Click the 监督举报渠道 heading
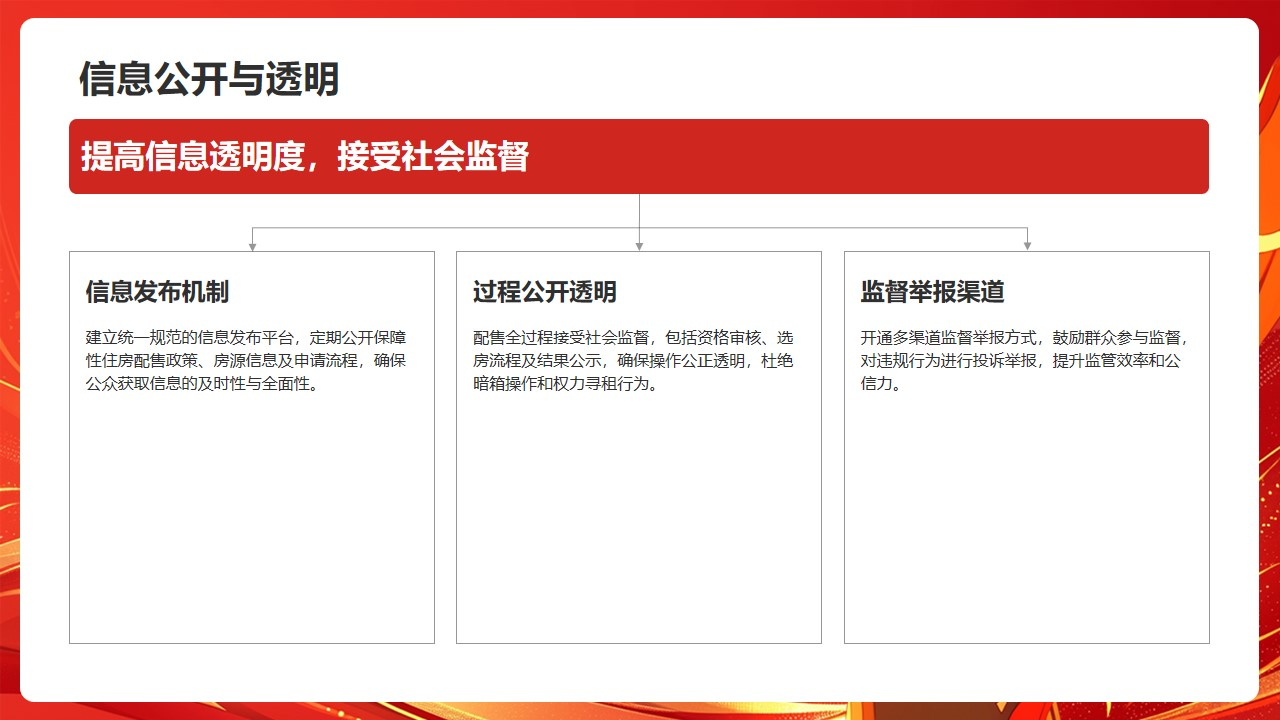Viewport: 1280px width, 720px height. click(932, 292)
